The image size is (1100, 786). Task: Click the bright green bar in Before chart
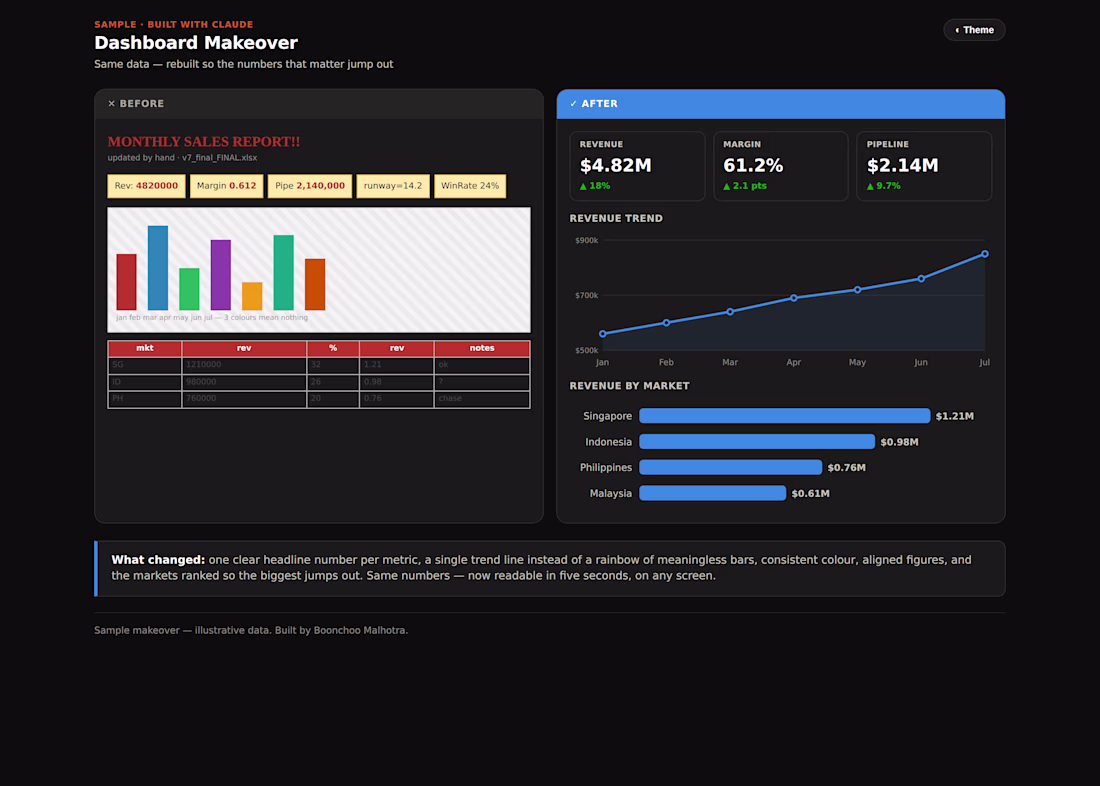189,289
